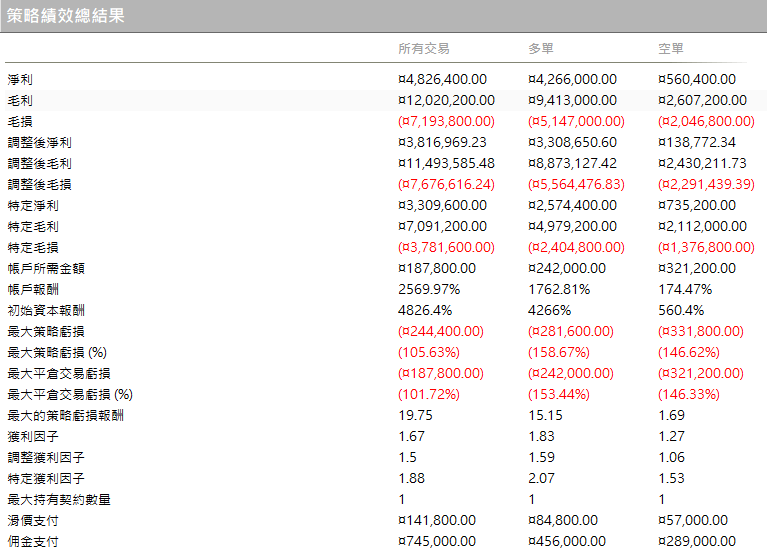Select the 調整後淨利 row label
The width and height of the screenshot is (767, 556).
[39, 142]
